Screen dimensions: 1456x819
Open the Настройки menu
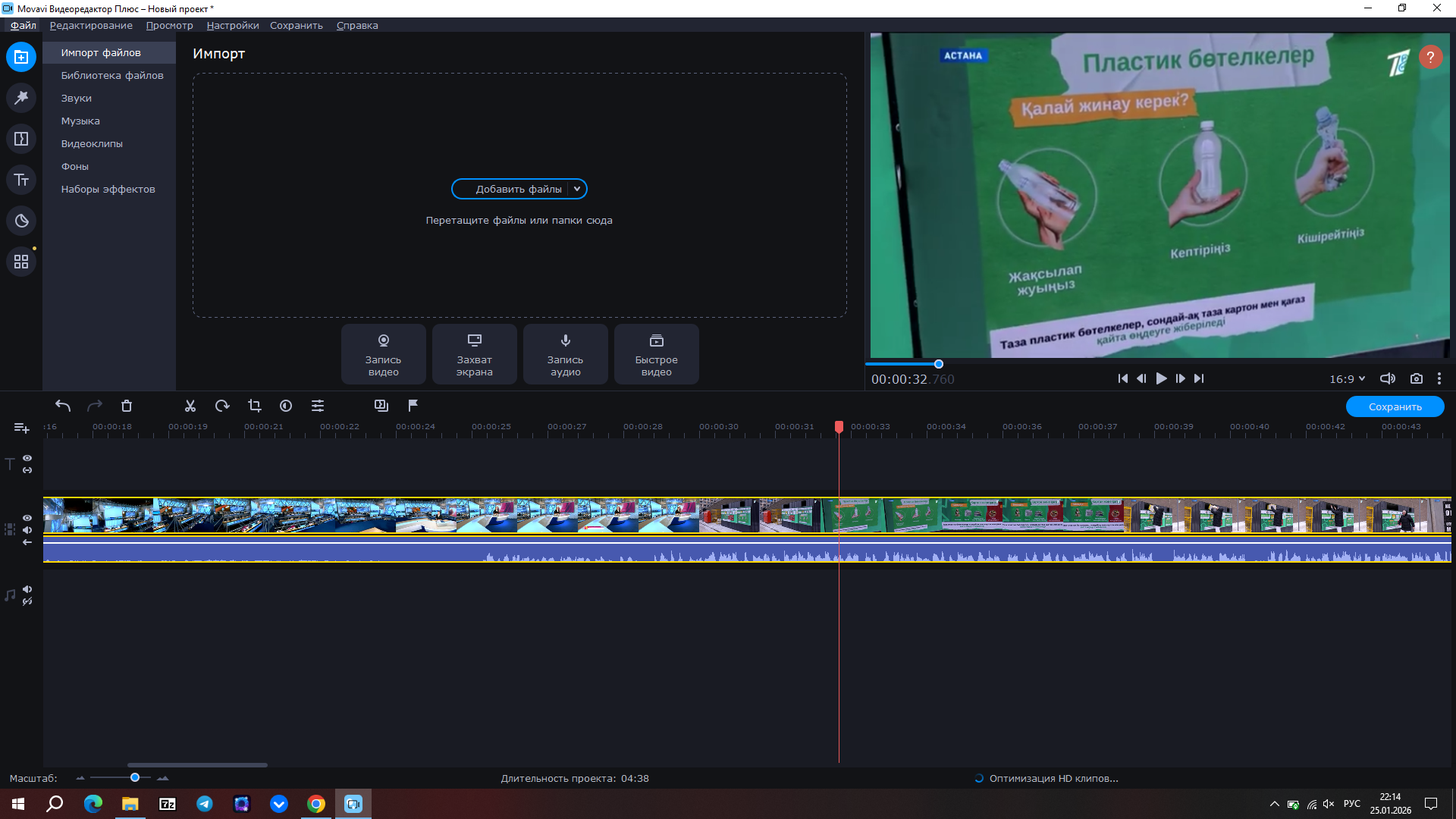point(232,25)
